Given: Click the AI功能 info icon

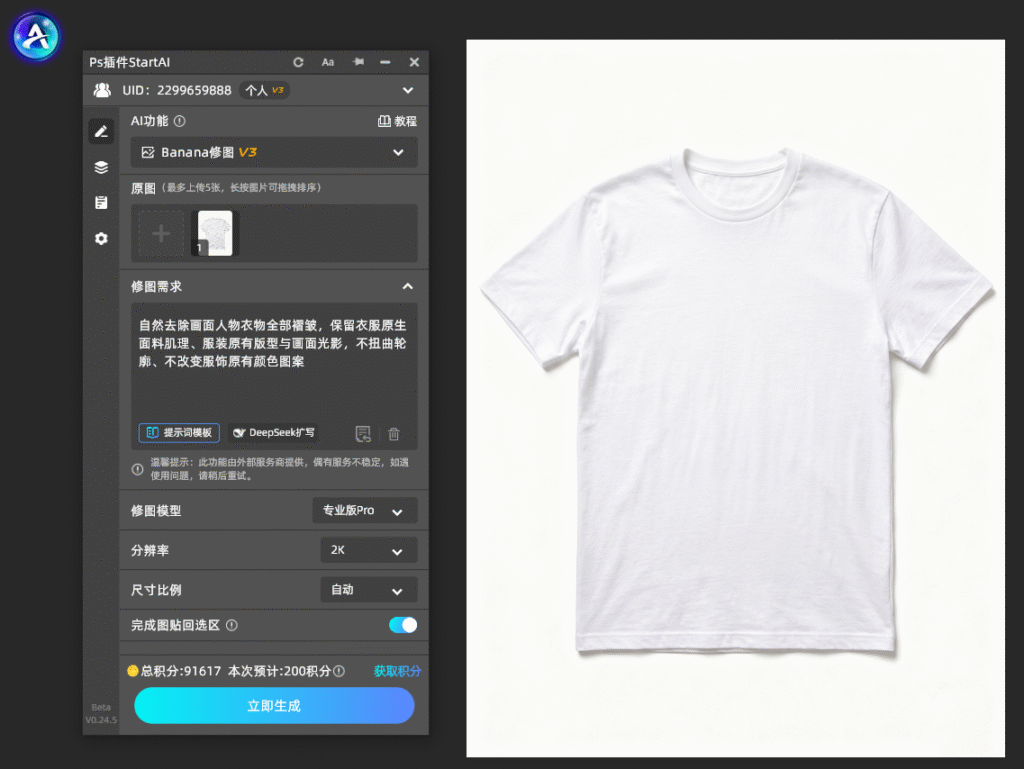Looking at the screenshot, I should (x=180, y=121).
